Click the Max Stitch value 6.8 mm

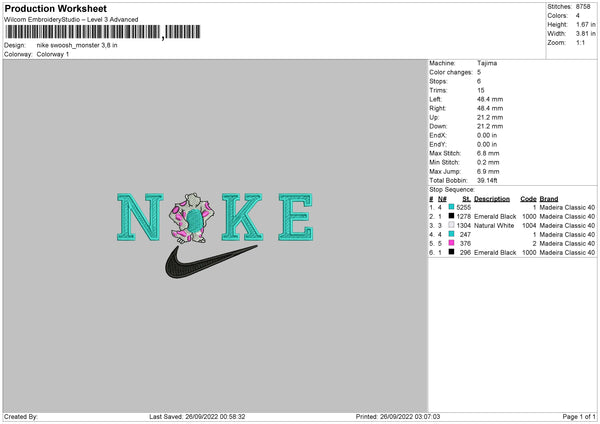click(488, 153)
